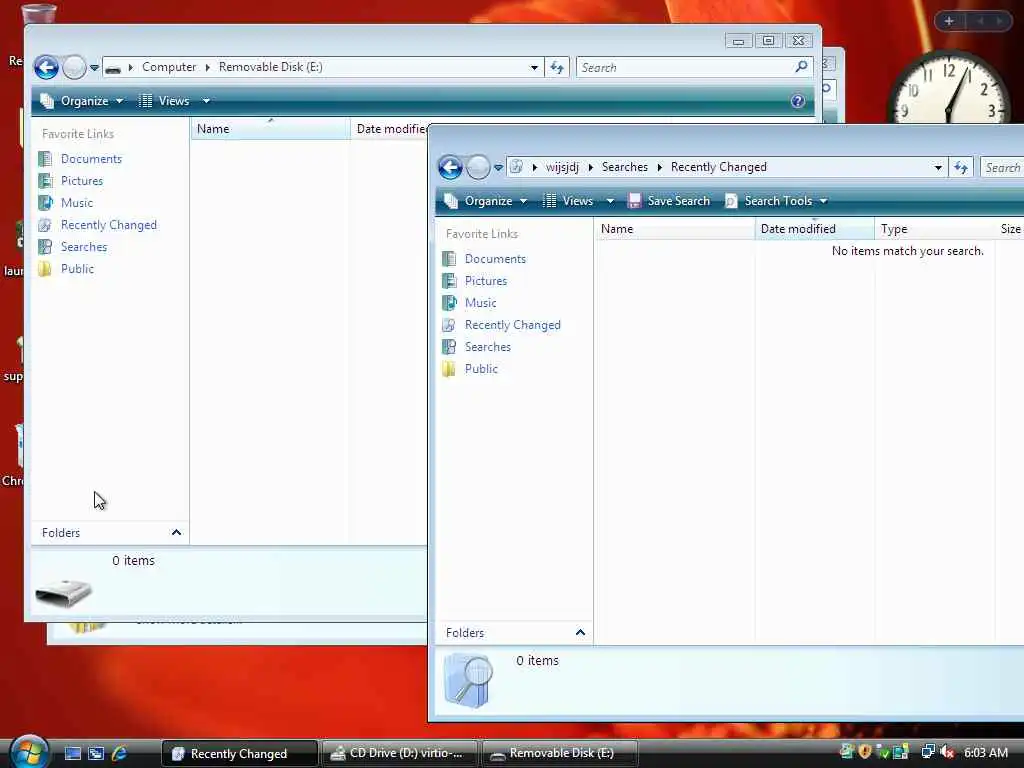Viewport: 1024px width, 768px height.
Task: Switch to Removable Disk (E:) taskbar button
Action: (560, 754)
